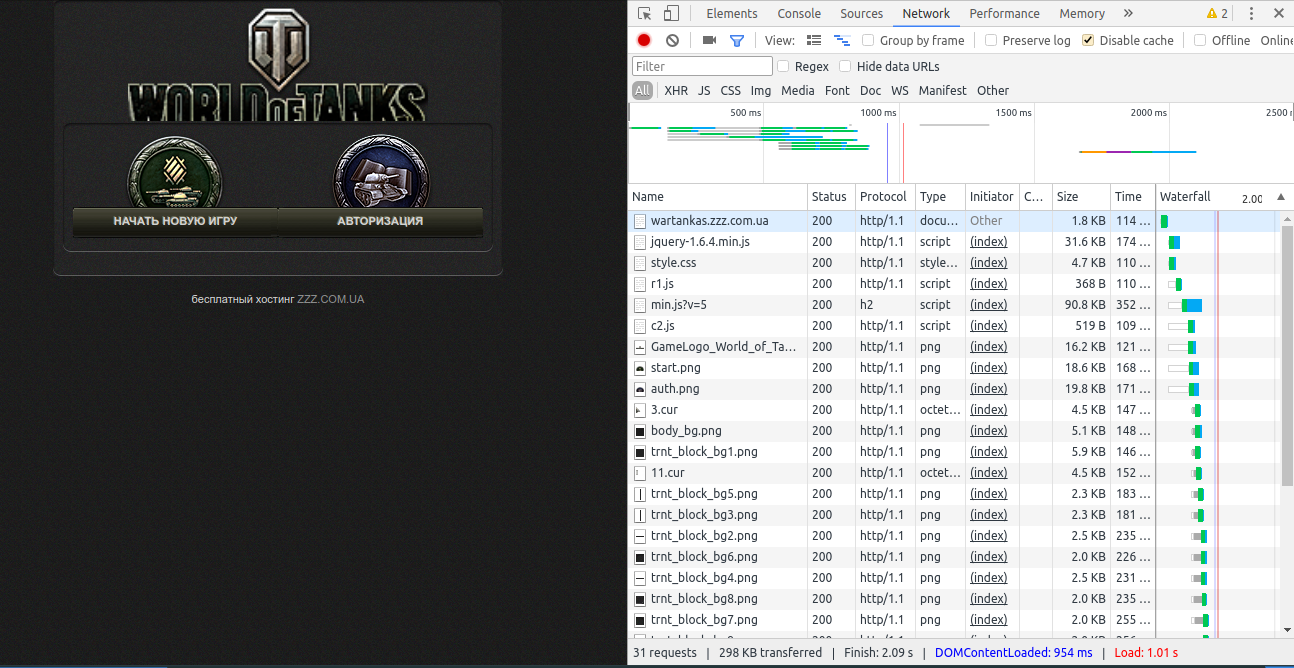
Task: Show more DevTools tabs chevron
Action: coord(1128,13)
